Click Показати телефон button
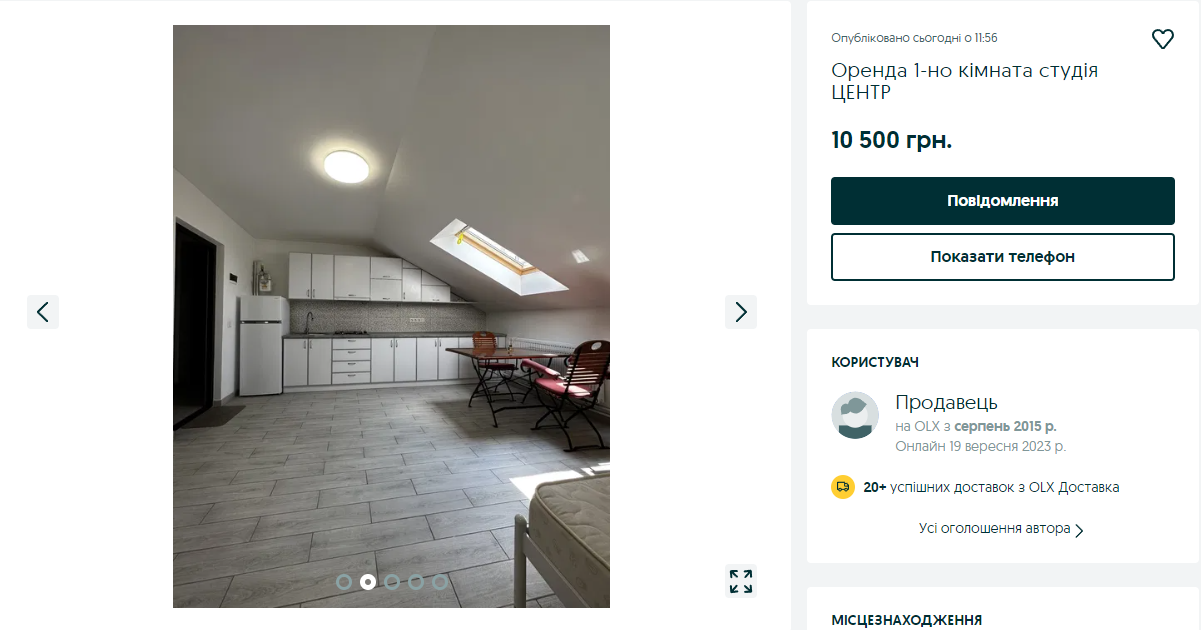Image resolution: width=1201 pixels, height=630 pixels. pos(1003,257)
